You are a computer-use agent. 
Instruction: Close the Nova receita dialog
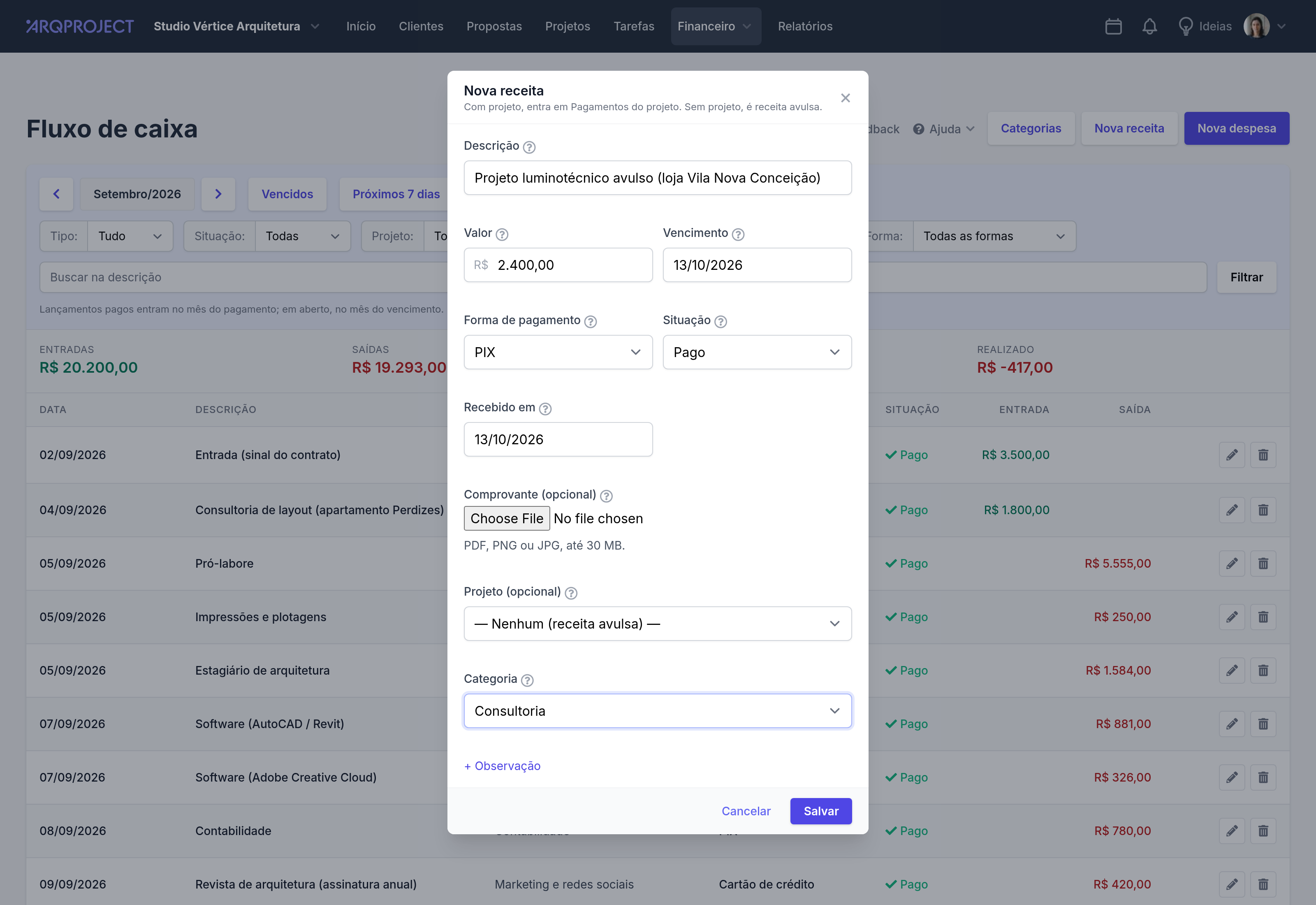point(845,98)
